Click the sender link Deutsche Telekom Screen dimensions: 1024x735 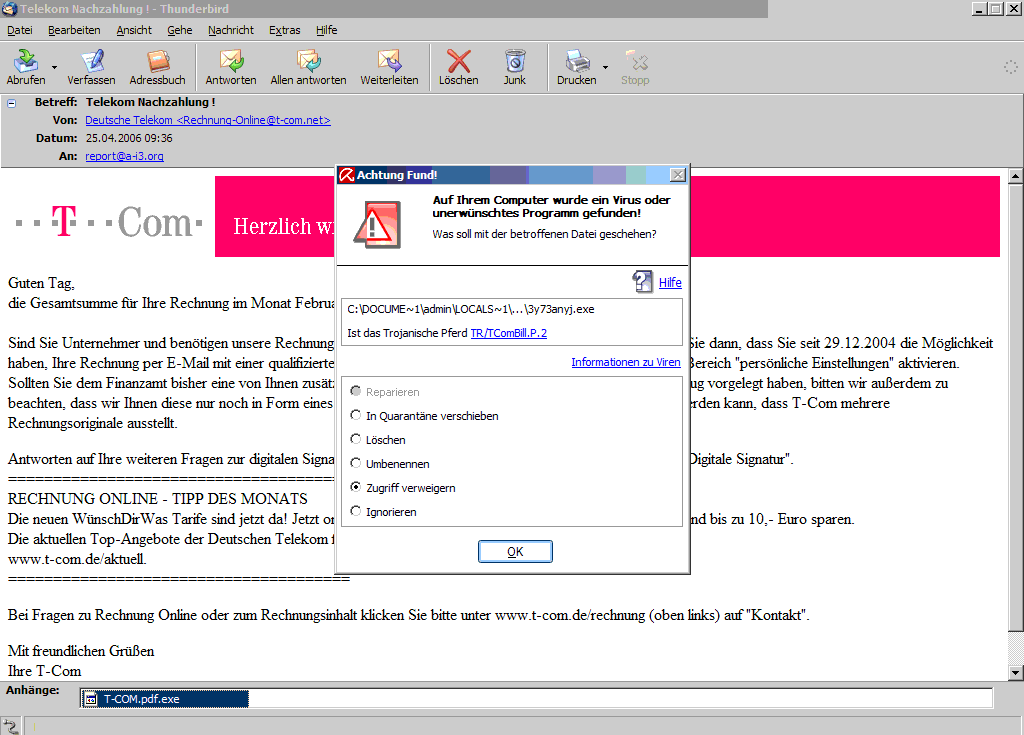[x=208, y=120]
